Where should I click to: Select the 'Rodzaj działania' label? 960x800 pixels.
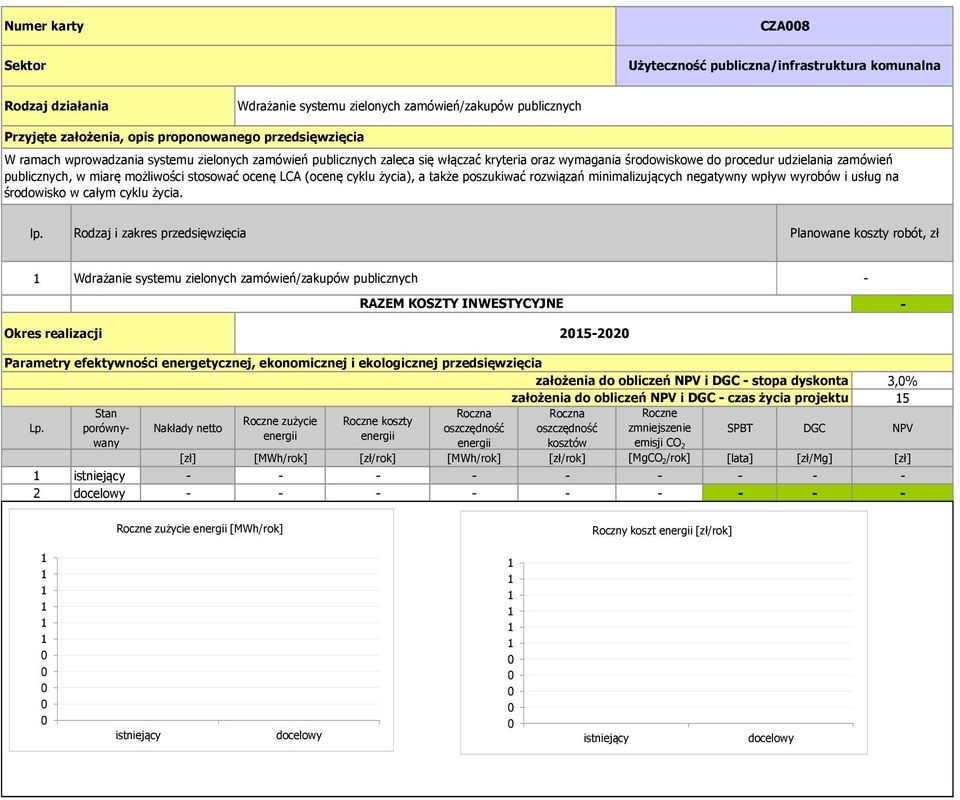[118, 106]
